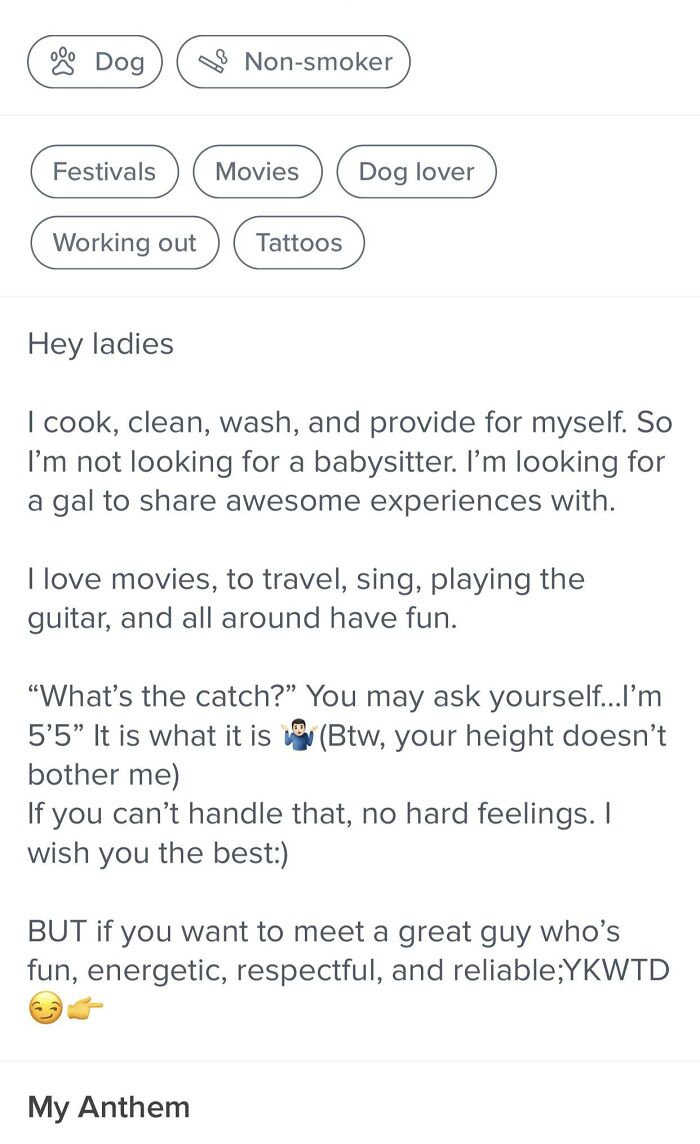Click the "I cook, clean, wash" paragraph
This screenshot has height=1144, width=700.
coord(349,462)
